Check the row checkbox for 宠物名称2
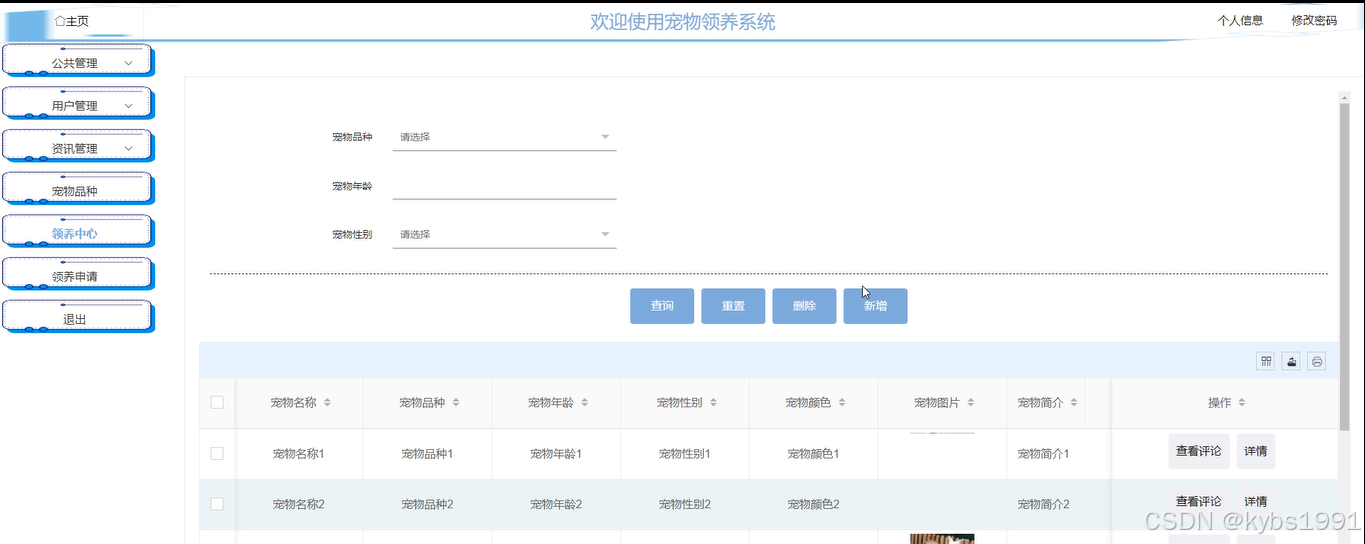 [217, 504]
